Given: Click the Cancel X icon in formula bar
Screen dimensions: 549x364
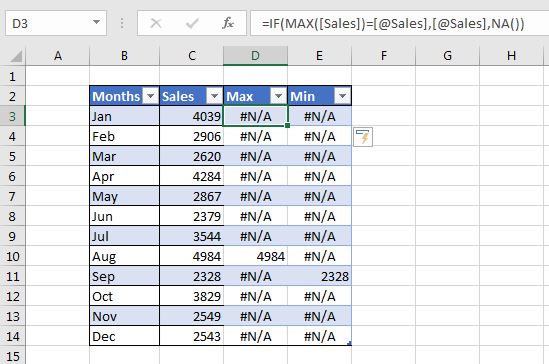Looking at the screenshot, I should [x=155, y=23].
